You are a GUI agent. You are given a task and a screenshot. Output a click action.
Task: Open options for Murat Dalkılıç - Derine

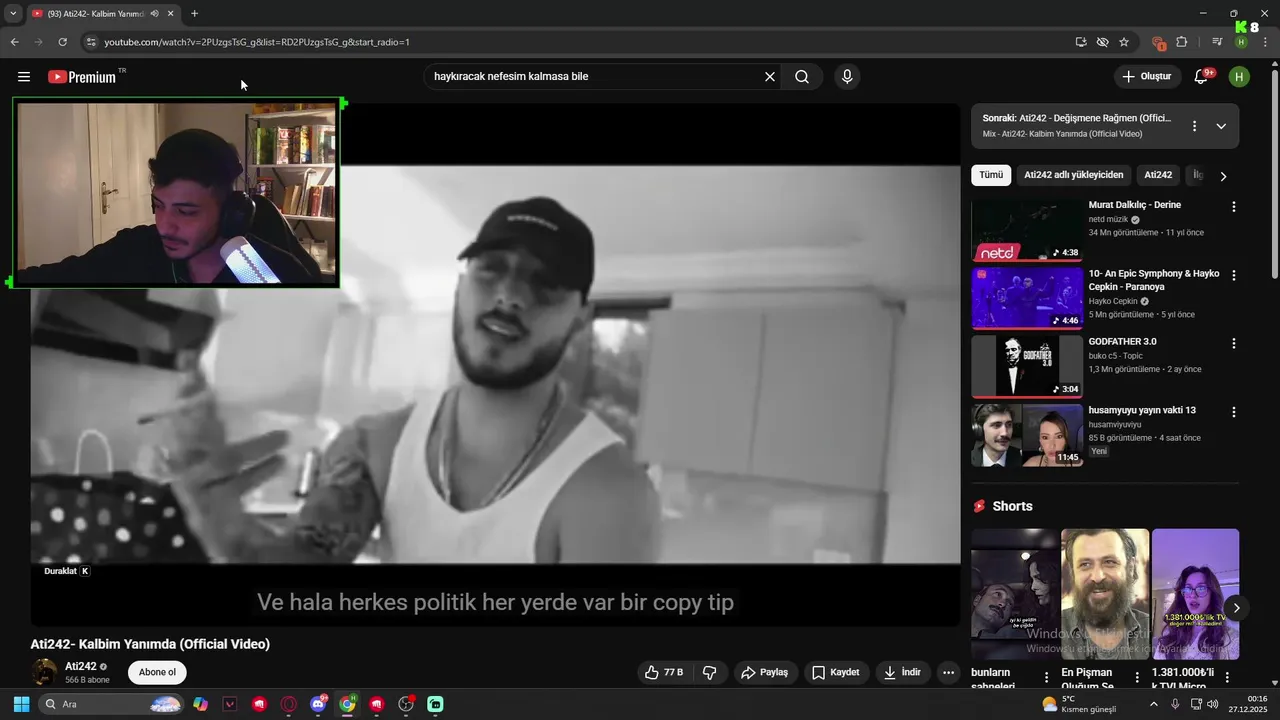click(x=1234, y=206)
